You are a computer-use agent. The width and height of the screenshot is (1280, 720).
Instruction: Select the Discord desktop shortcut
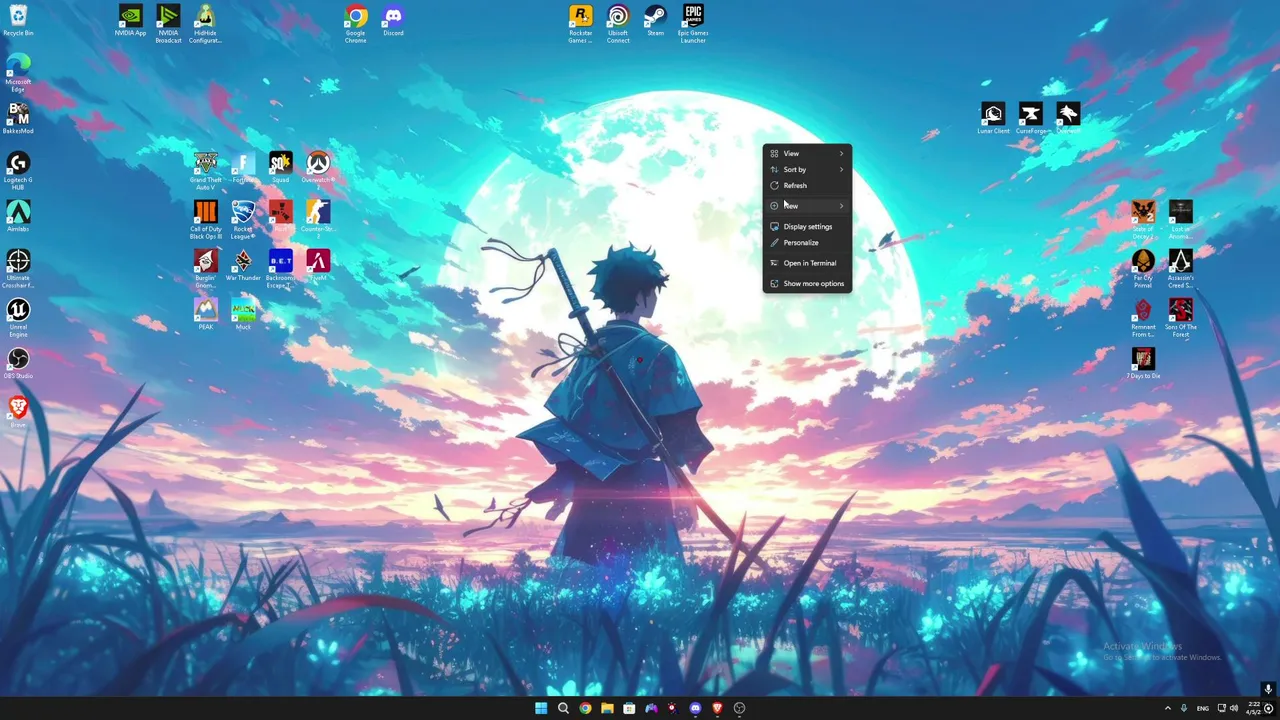point(393,20)
